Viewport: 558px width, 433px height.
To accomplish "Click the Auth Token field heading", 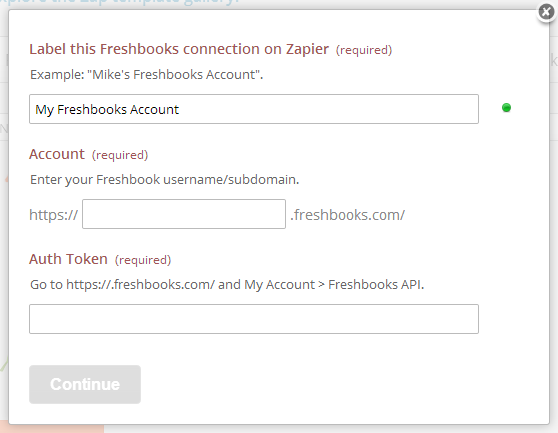I will click(68, 259).
